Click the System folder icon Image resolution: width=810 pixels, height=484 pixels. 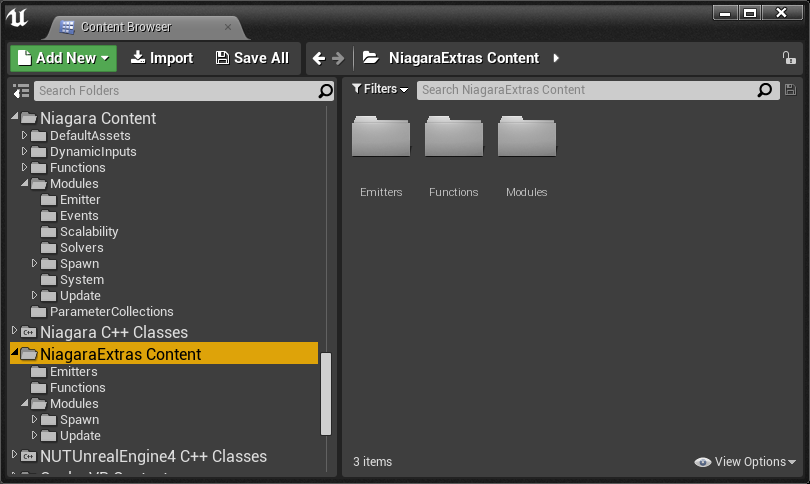click(x=49, y=279)
